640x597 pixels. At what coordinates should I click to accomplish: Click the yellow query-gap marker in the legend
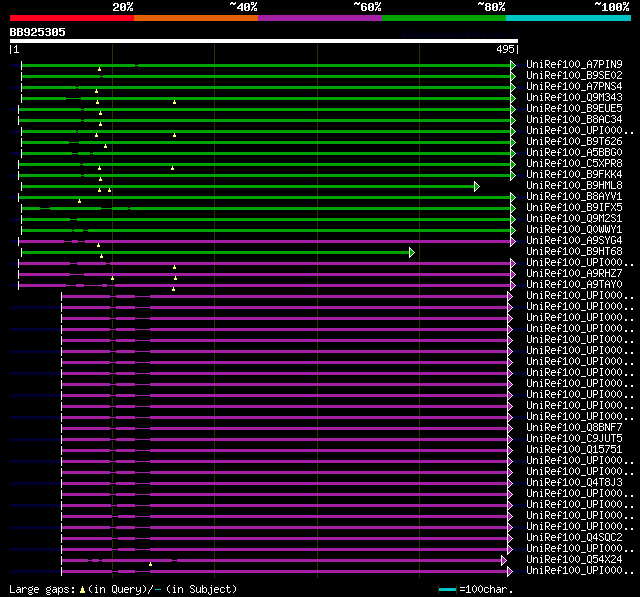82,589
